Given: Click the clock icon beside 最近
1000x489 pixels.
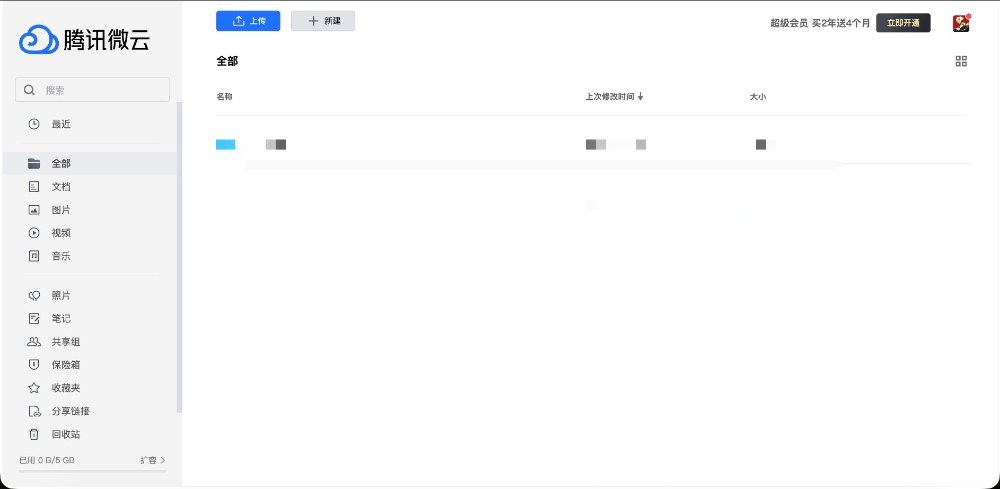Looking at the screenshot, I should click(x=34, y=124).
